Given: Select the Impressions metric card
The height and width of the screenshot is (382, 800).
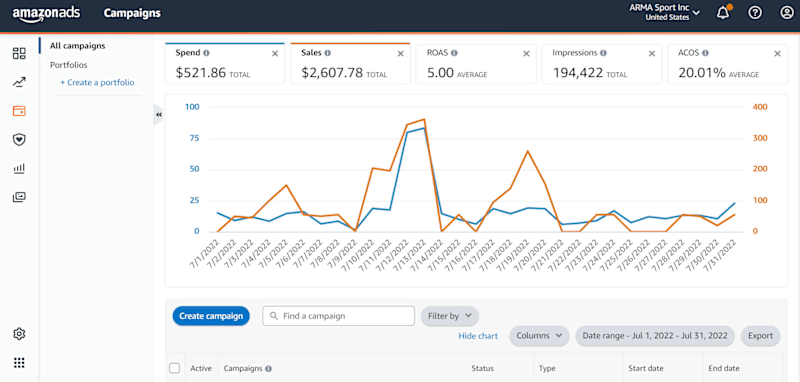Looking at the screenshot, I should tap(602, 64).
